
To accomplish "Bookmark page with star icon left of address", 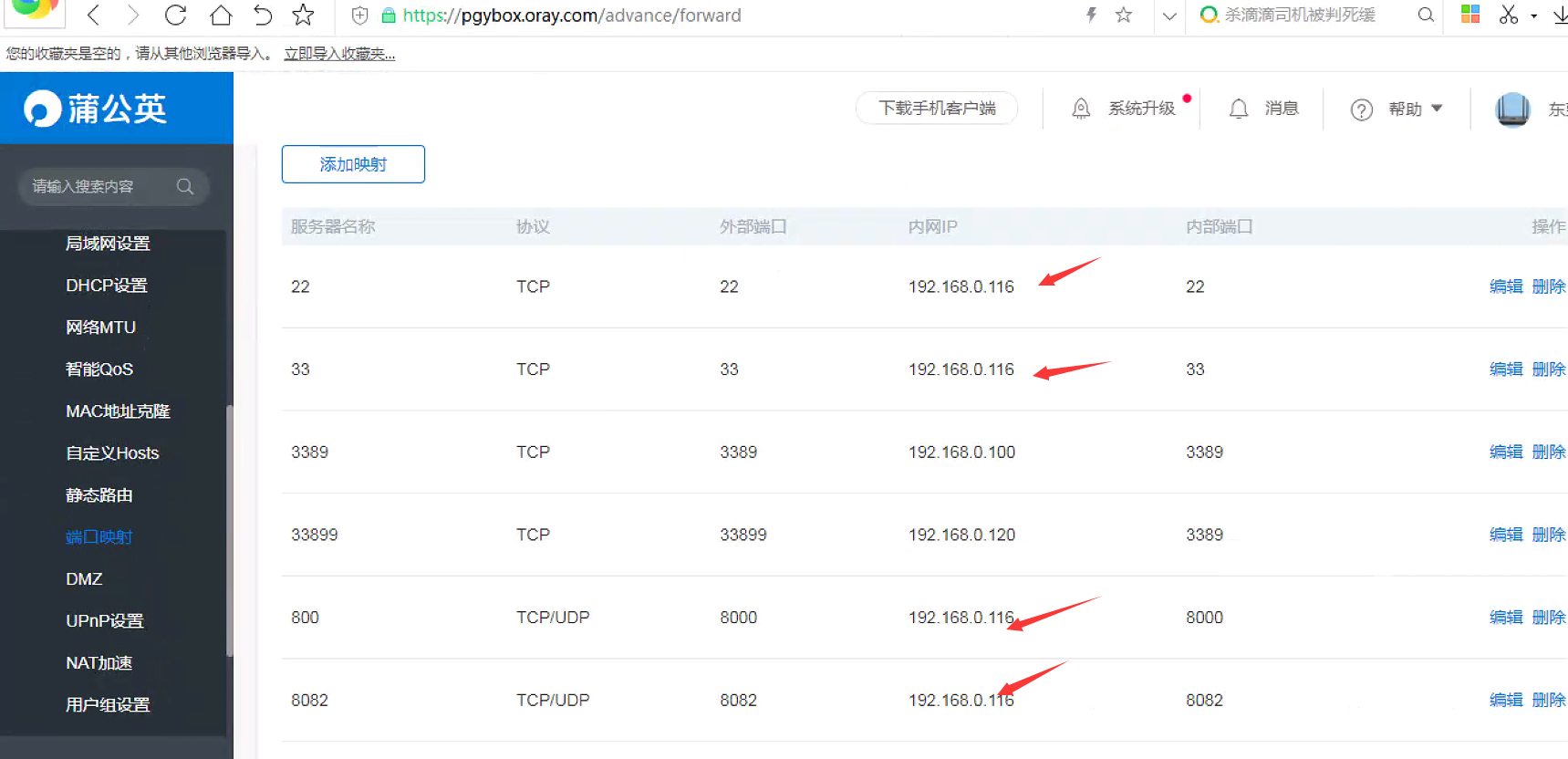I will [x=303, y=15].
